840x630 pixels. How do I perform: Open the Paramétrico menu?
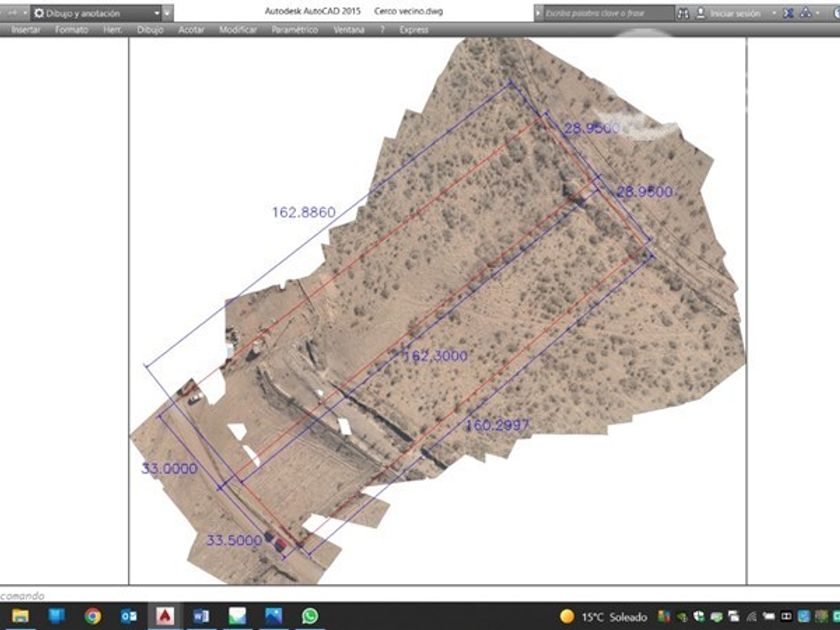coord(294,30)
